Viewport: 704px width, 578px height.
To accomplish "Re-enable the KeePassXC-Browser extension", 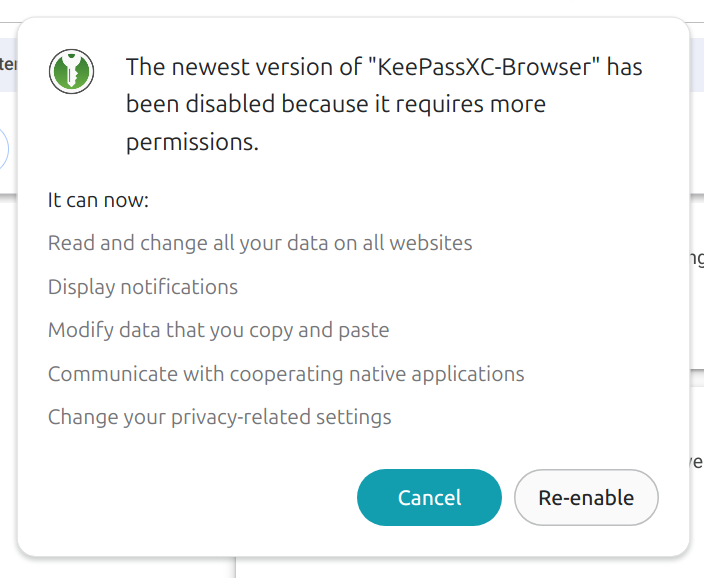I will click(x=586, y=497).
